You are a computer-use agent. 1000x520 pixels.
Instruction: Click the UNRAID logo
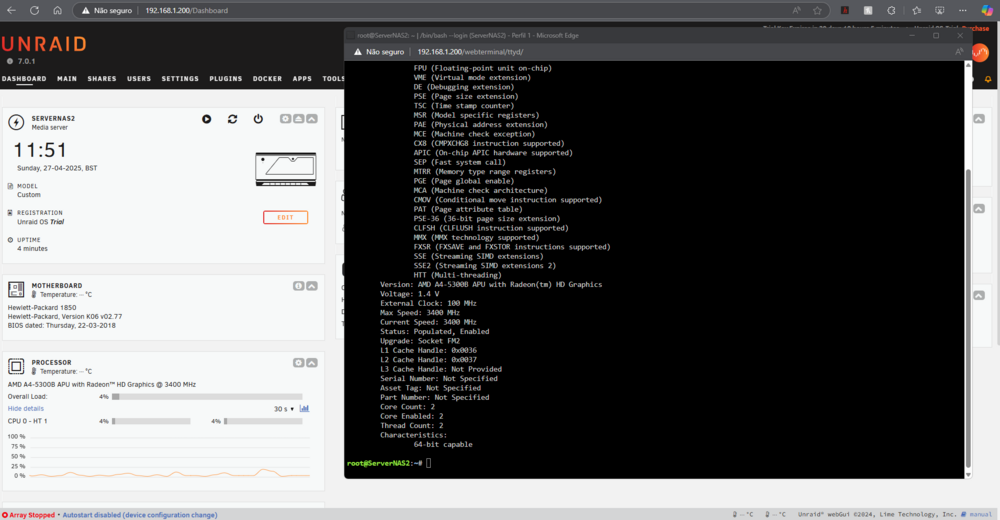44,44
